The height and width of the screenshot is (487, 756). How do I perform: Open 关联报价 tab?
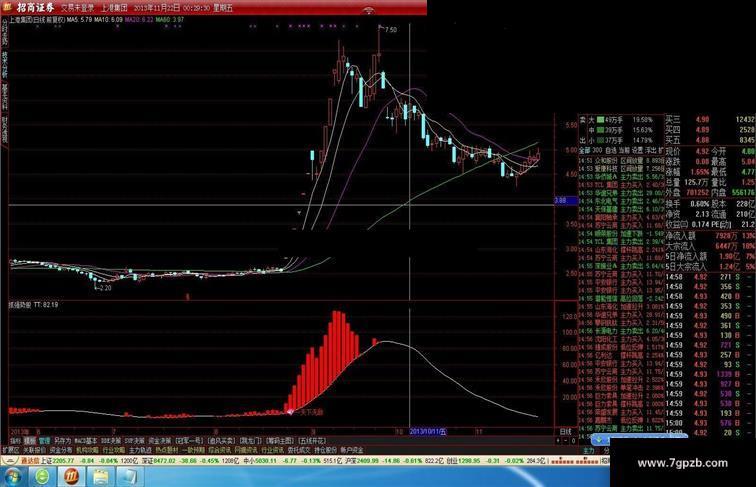[35, 450]
